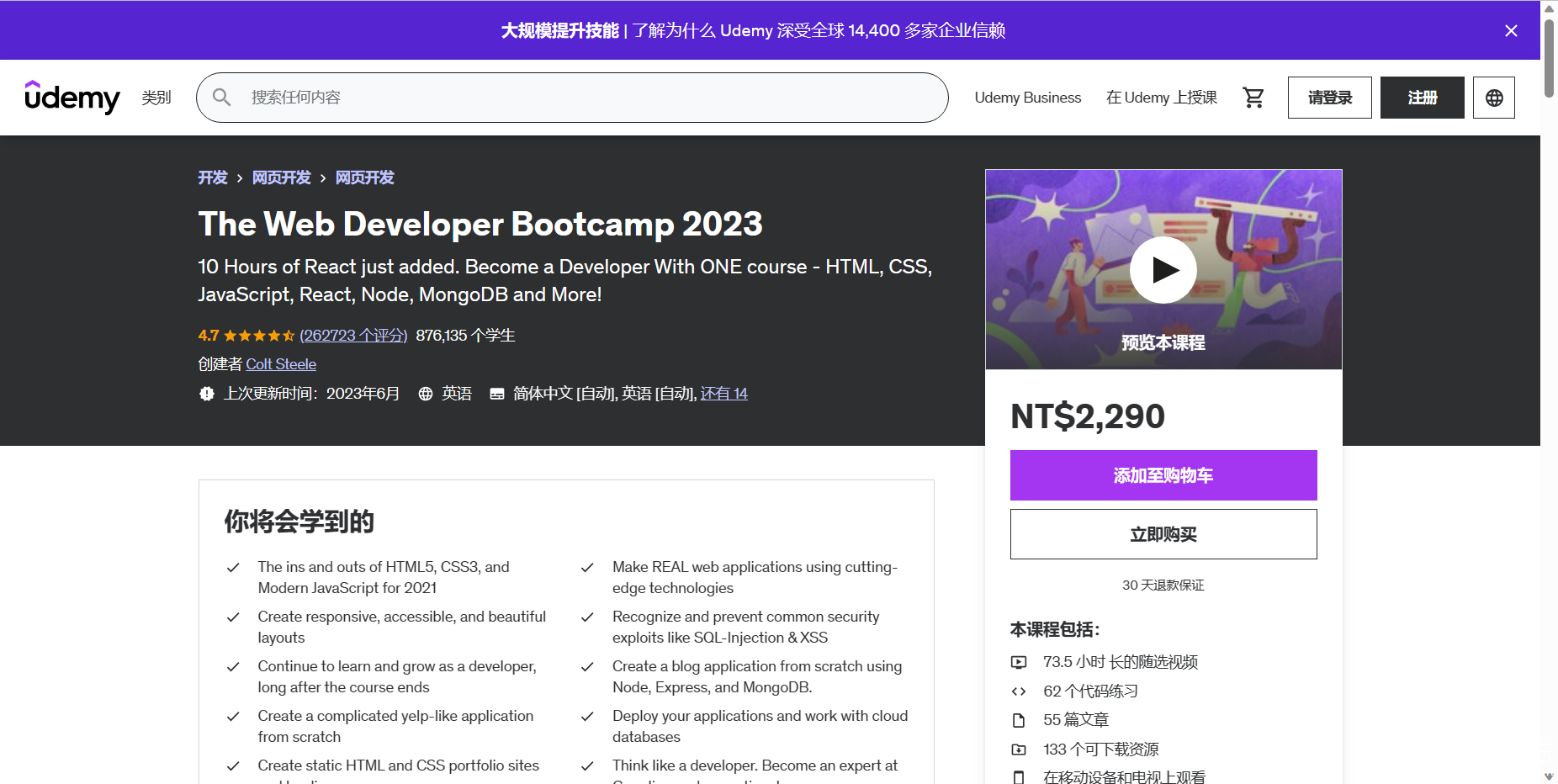
Task: Click the 预览本课程 preview thumbnail label
Action: 1163,342
